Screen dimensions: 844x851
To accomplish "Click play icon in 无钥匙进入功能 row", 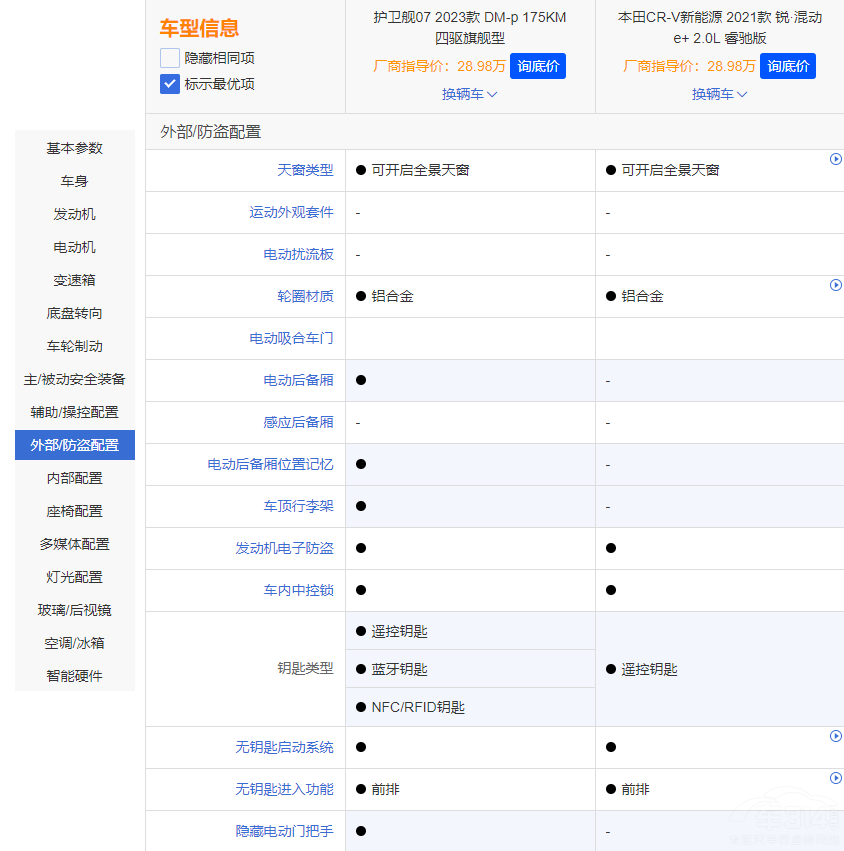I will pos(836,778).
